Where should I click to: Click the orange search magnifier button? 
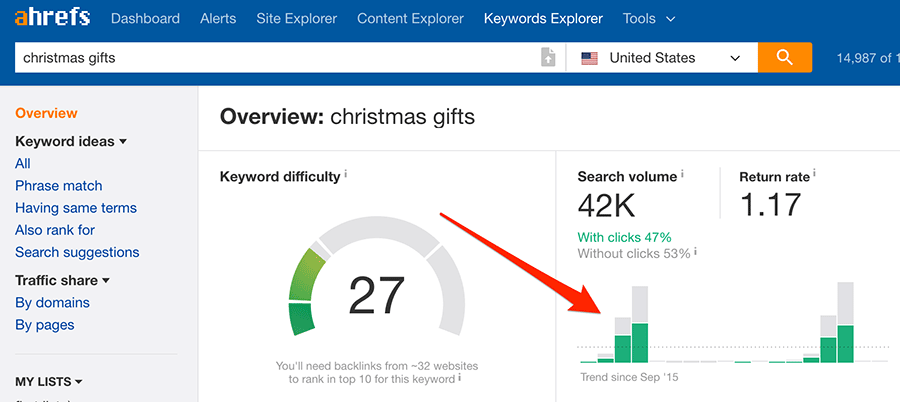tap(784, 58)
